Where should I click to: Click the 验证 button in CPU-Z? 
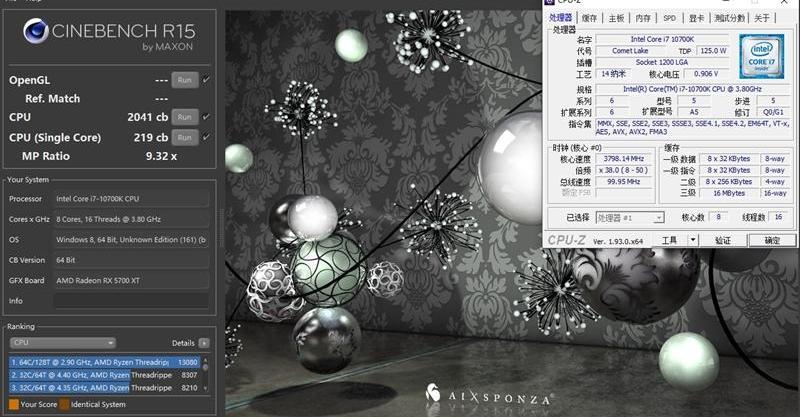723,240
